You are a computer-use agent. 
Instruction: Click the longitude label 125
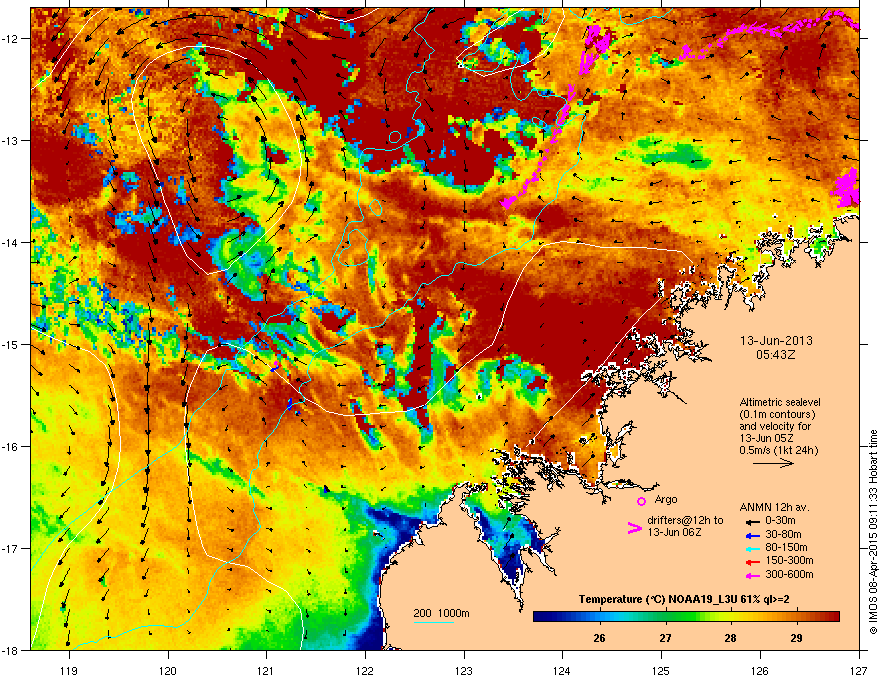click(661, 670)
